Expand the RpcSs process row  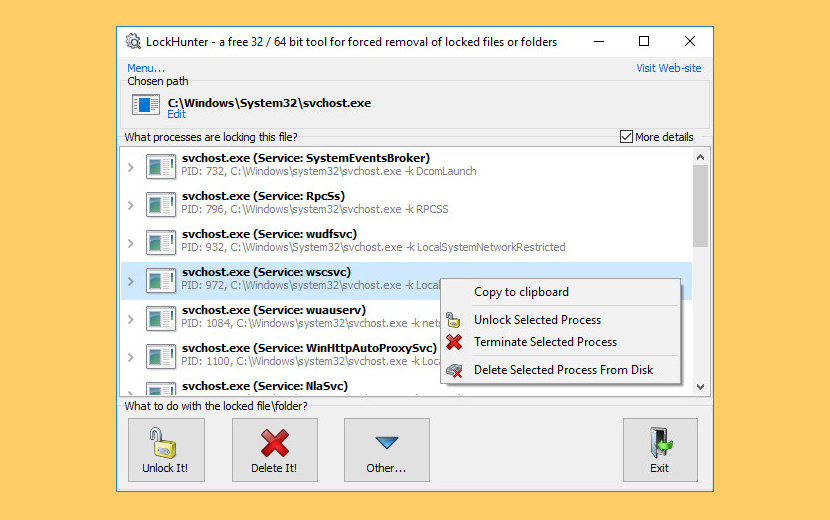(131, 205)
